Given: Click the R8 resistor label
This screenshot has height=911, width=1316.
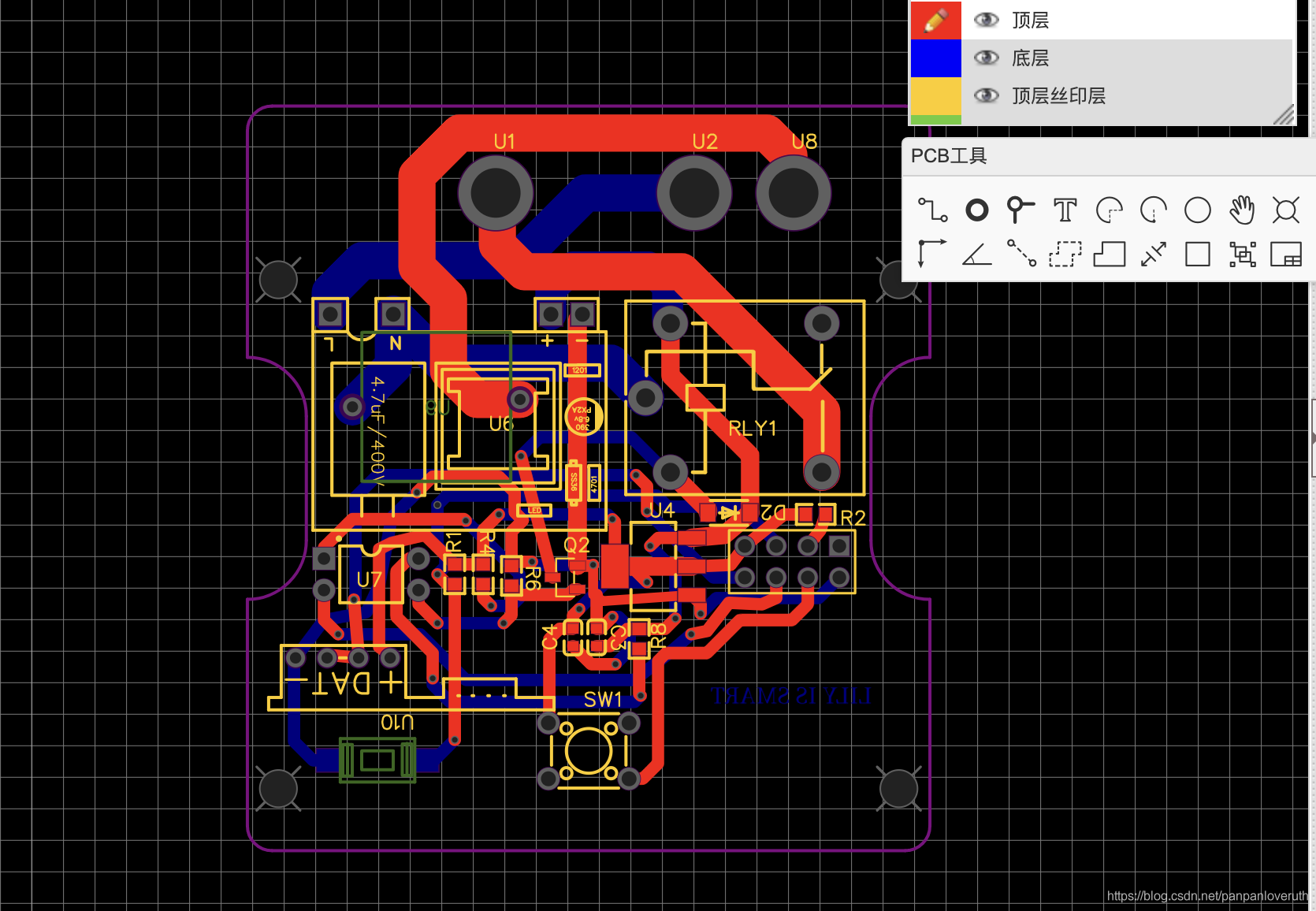Looking at the screenshot, I should click(658, 634).
